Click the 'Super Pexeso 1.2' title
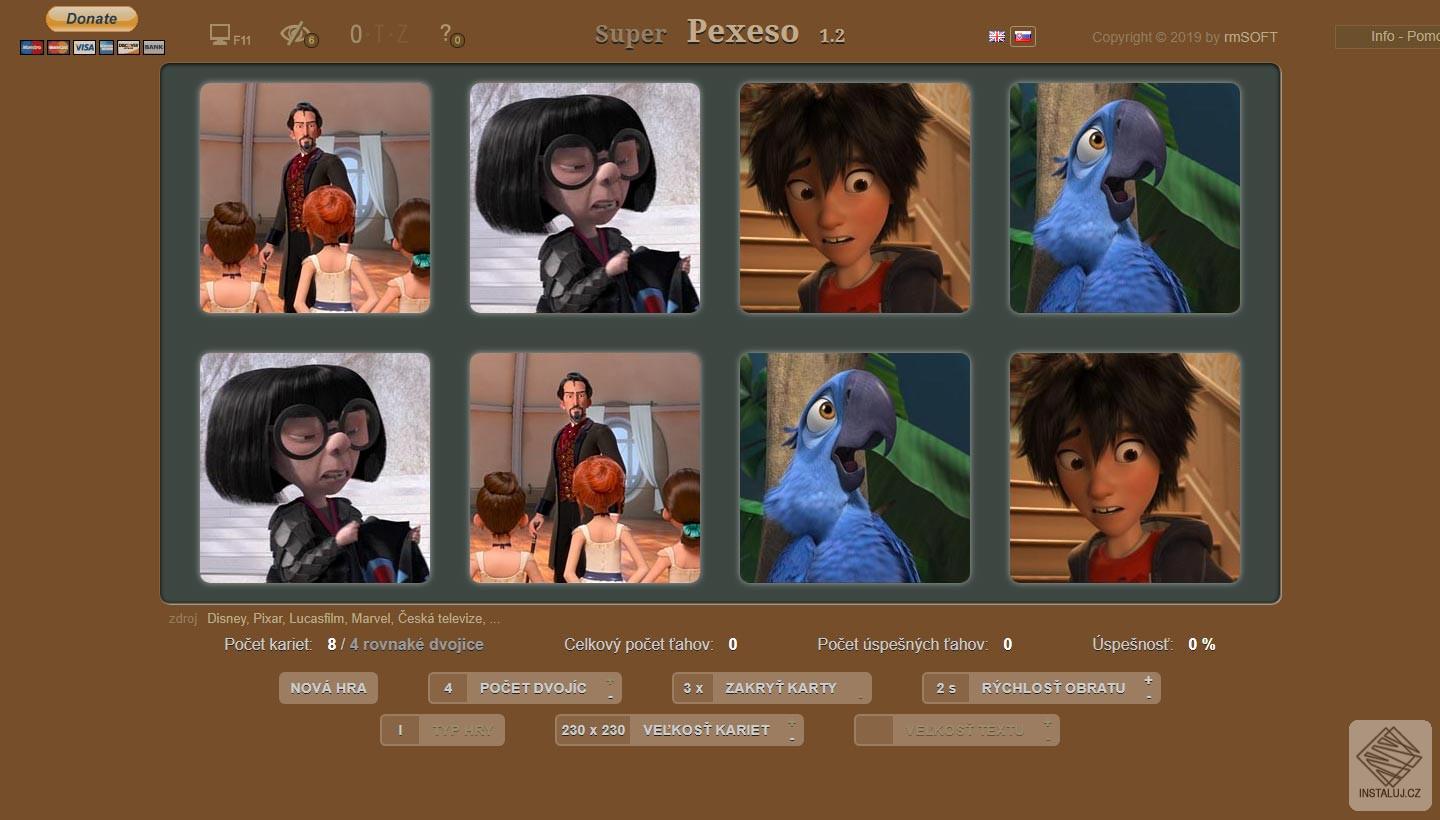This screenshot has width=1440, height=820. pos(720,33)
